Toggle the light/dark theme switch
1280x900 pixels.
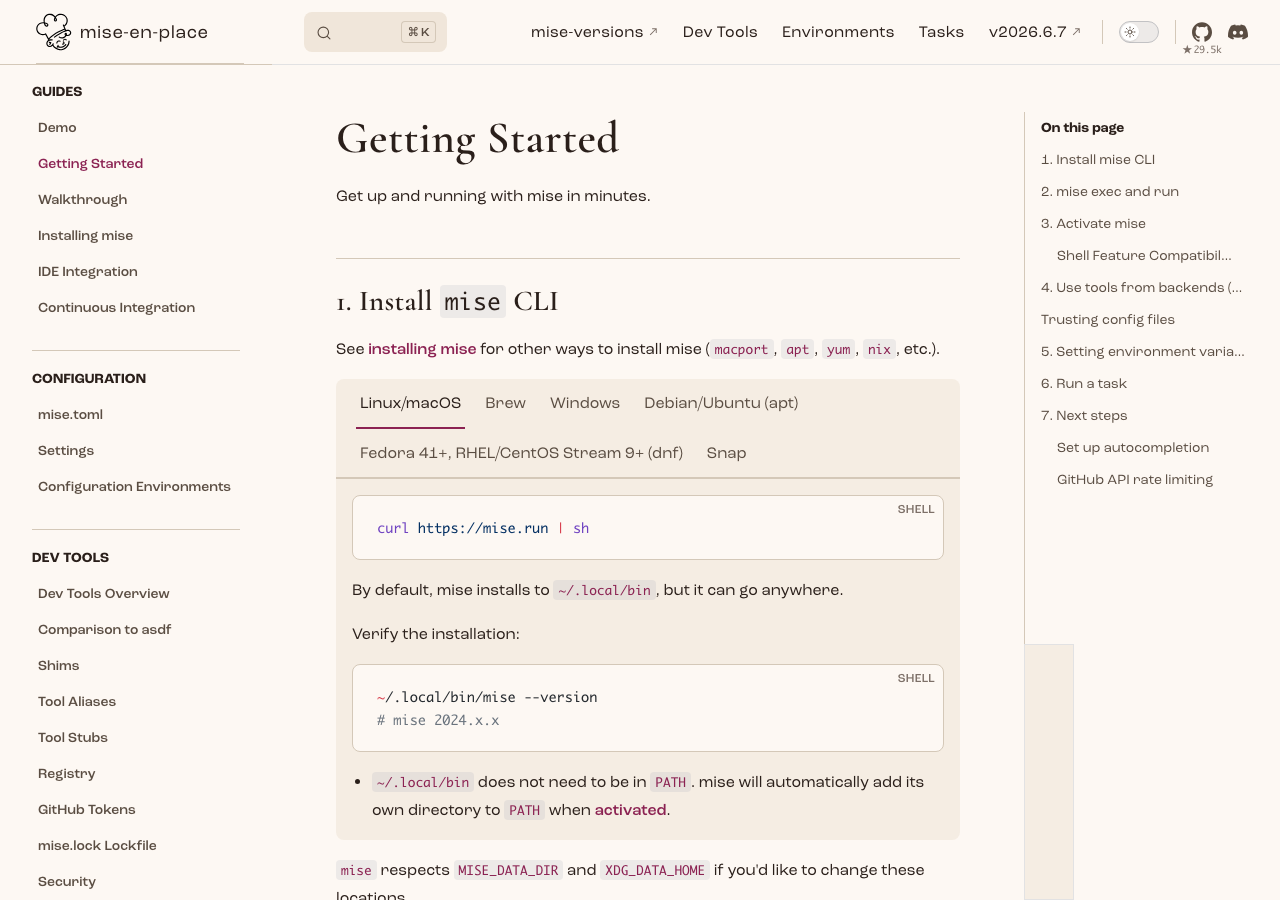[1139, 32]
